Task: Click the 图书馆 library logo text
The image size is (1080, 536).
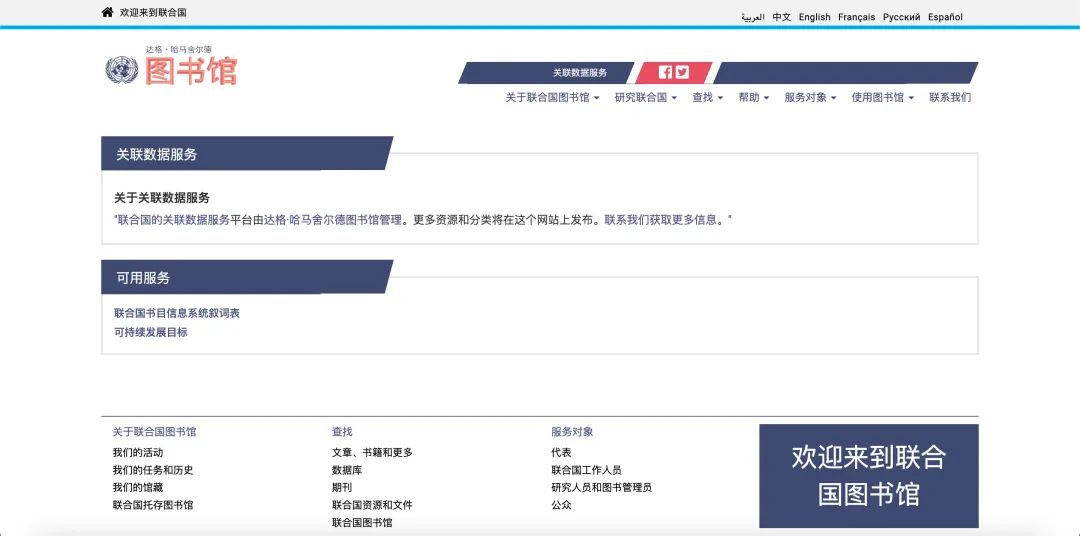Action: (191, 71)
